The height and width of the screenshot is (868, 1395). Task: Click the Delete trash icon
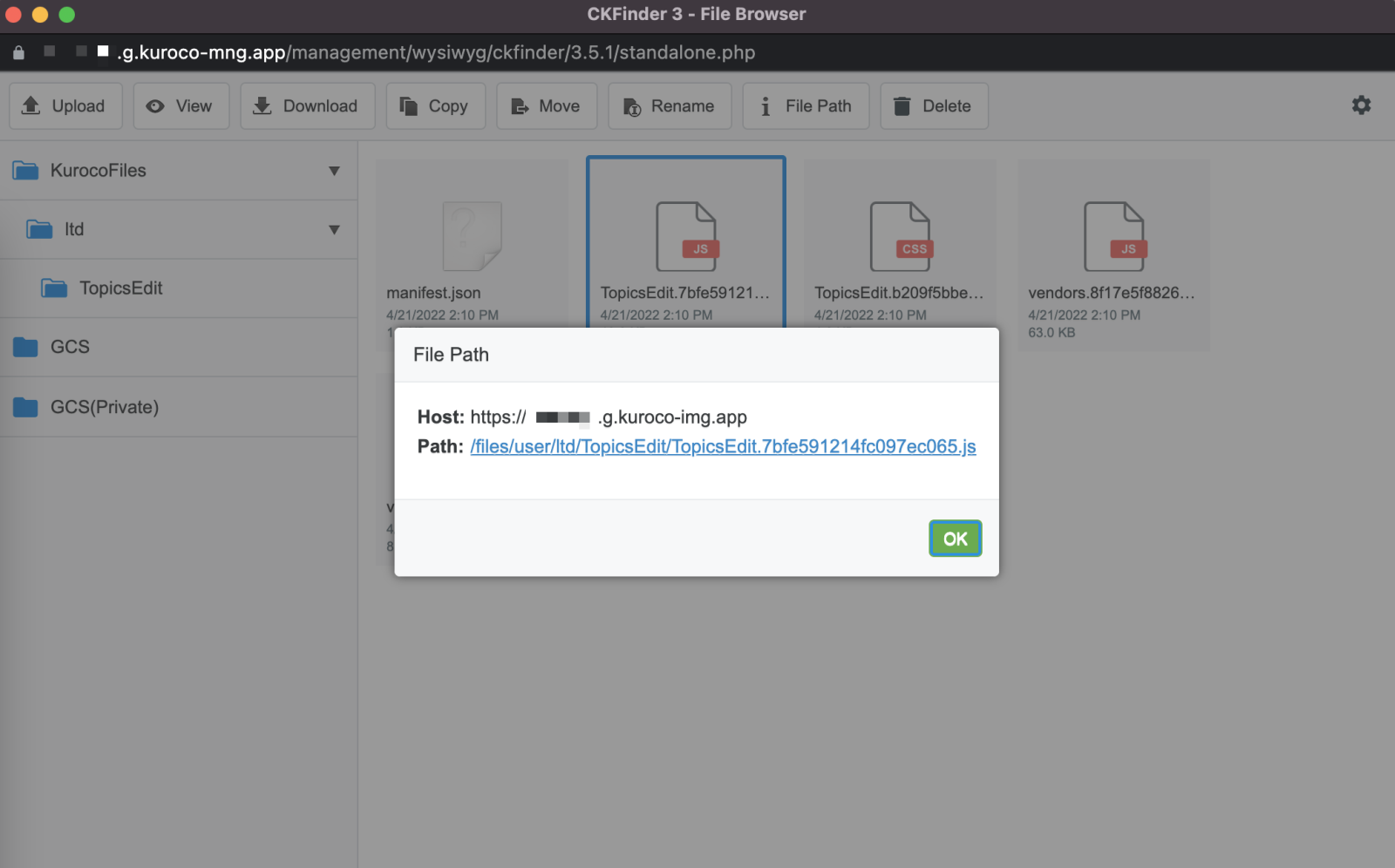[902, 105]
